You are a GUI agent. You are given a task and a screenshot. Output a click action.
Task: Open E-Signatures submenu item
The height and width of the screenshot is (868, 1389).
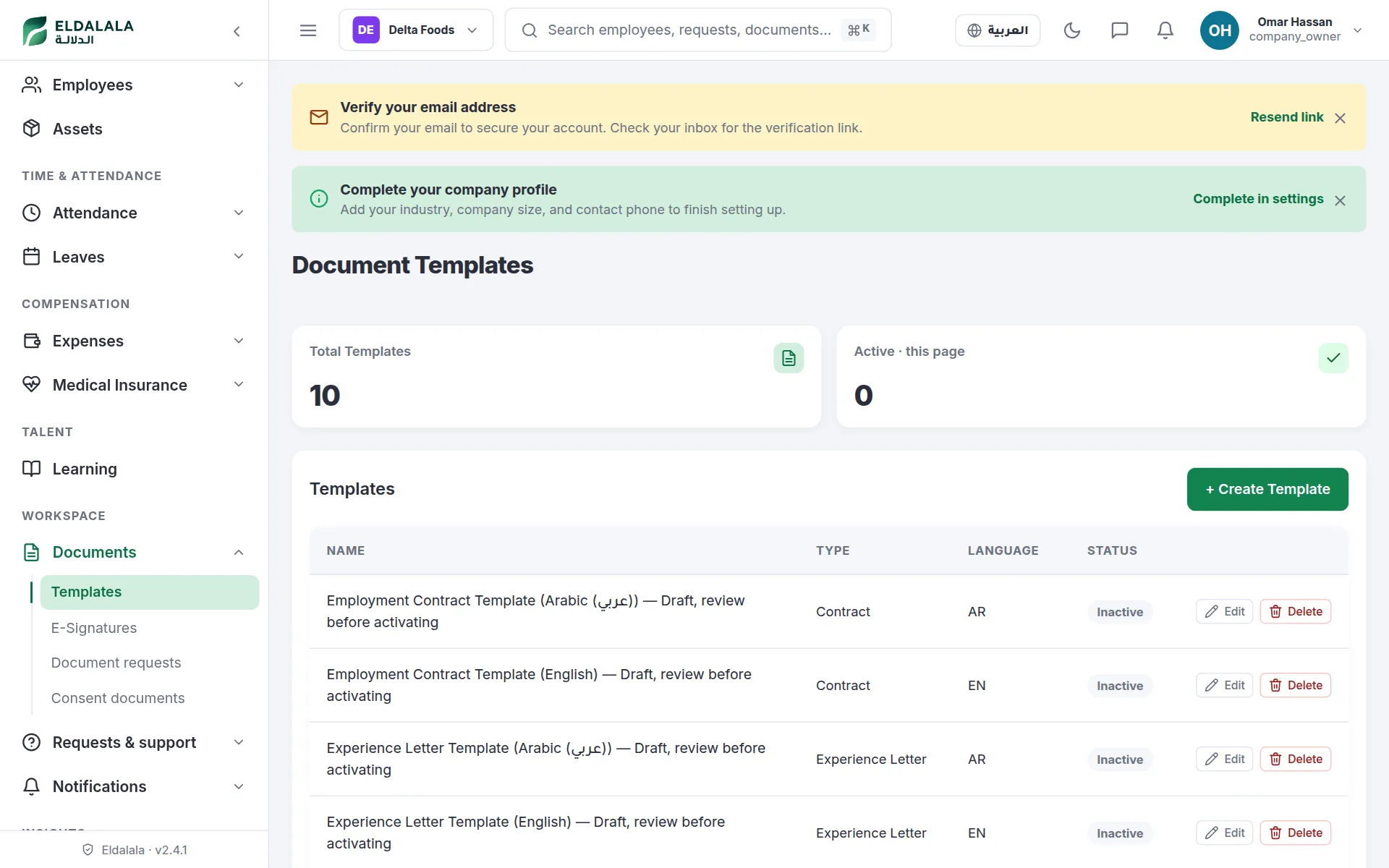150,628
